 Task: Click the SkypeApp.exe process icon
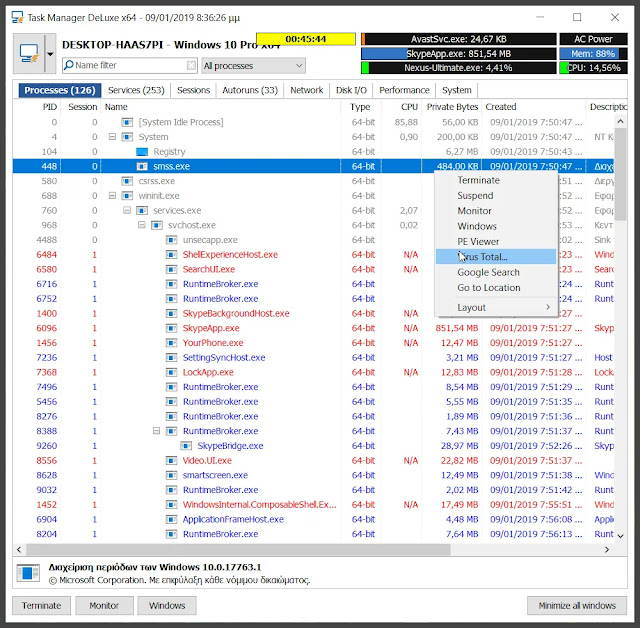coord(171,328)
